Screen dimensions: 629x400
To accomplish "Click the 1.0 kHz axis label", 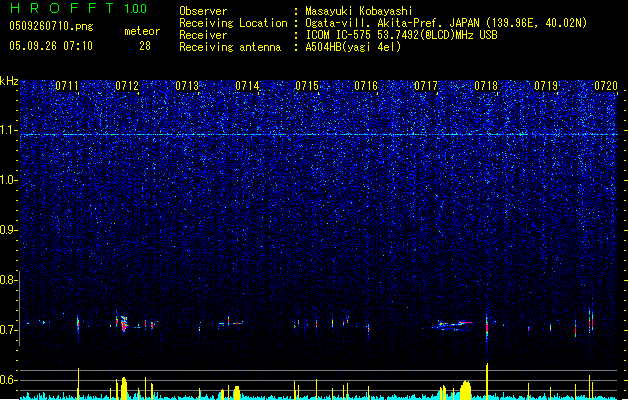I will coord(8,180).
